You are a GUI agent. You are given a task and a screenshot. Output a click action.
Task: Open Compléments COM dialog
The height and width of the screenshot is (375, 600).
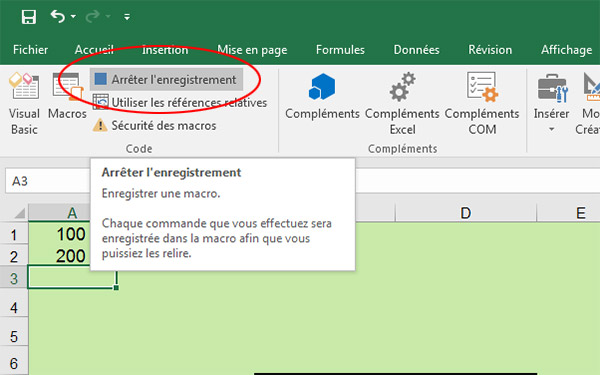(482, 103)
